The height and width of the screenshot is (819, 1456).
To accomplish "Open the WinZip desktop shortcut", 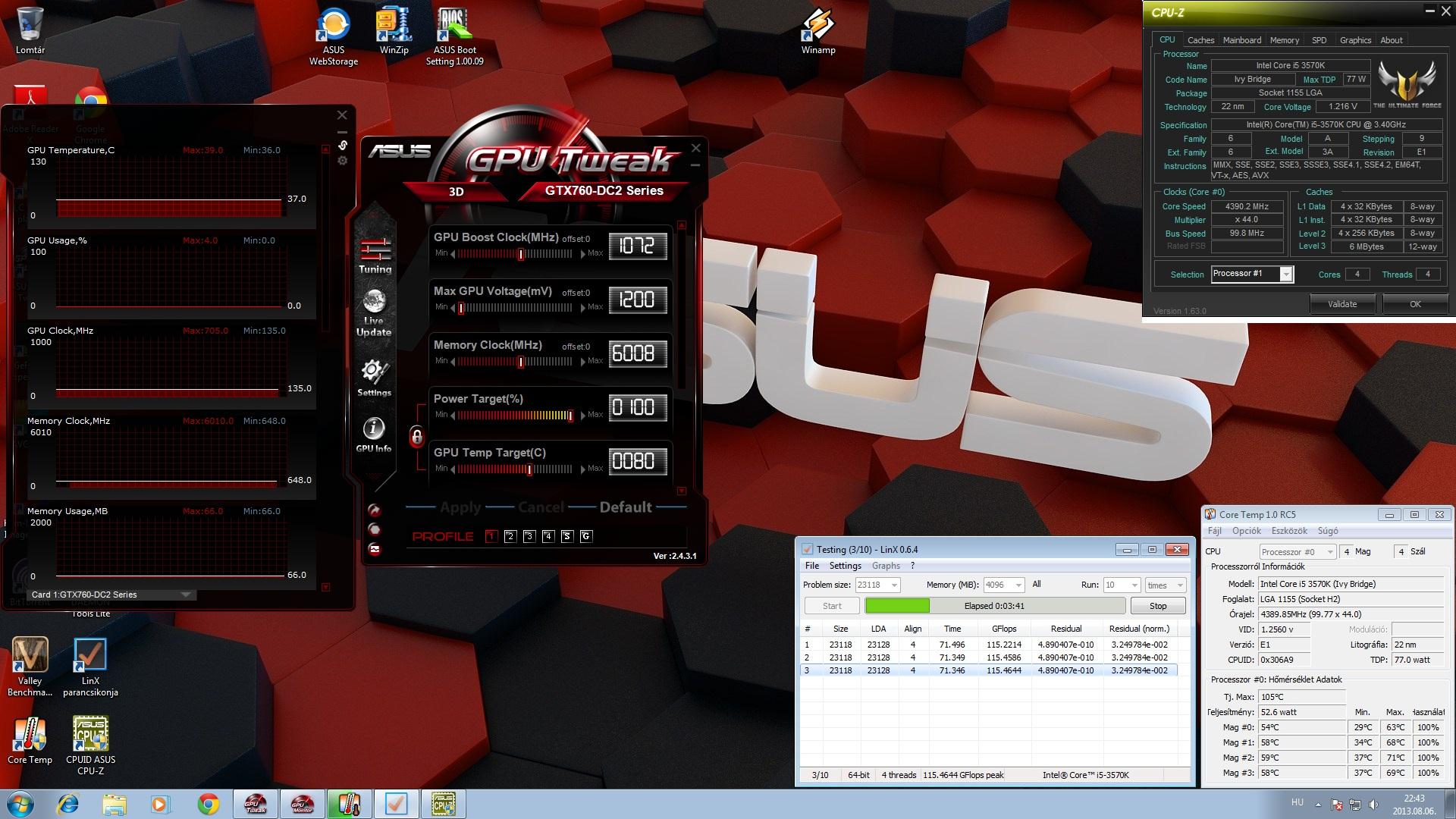I will pos(394,32).
